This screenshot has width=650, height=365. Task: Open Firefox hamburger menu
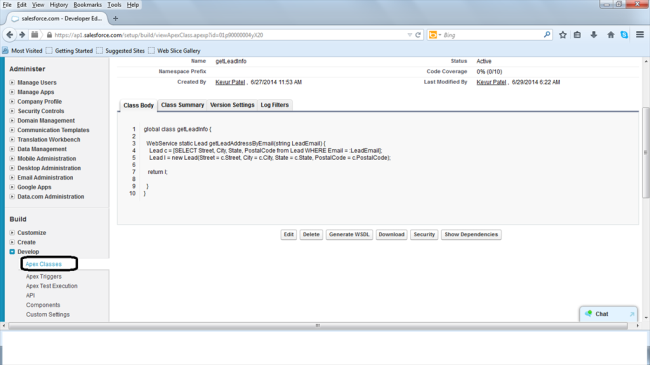tap(640, 35)
